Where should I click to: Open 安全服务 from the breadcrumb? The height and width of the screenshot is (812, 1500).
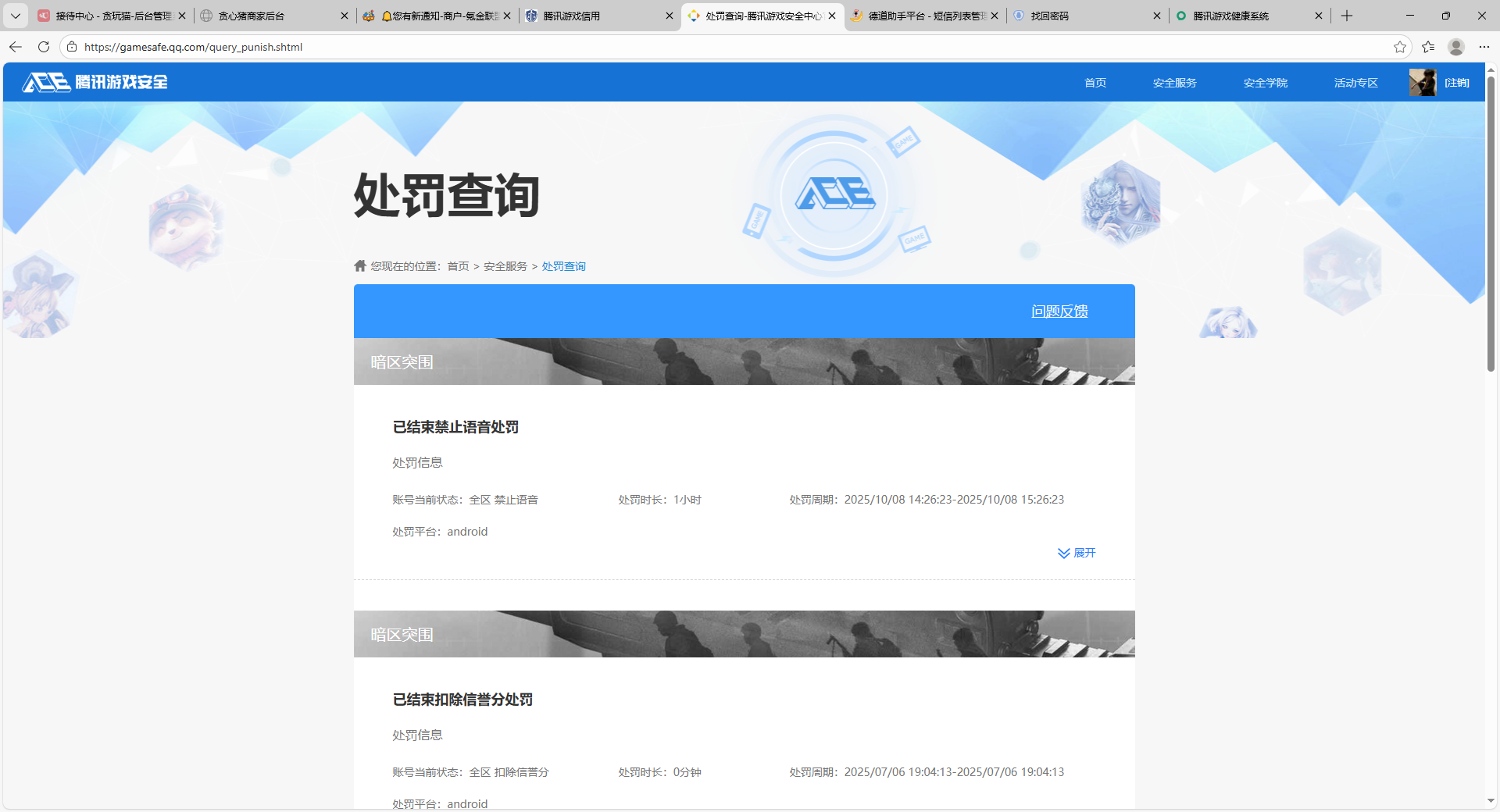tap(504, 265)
